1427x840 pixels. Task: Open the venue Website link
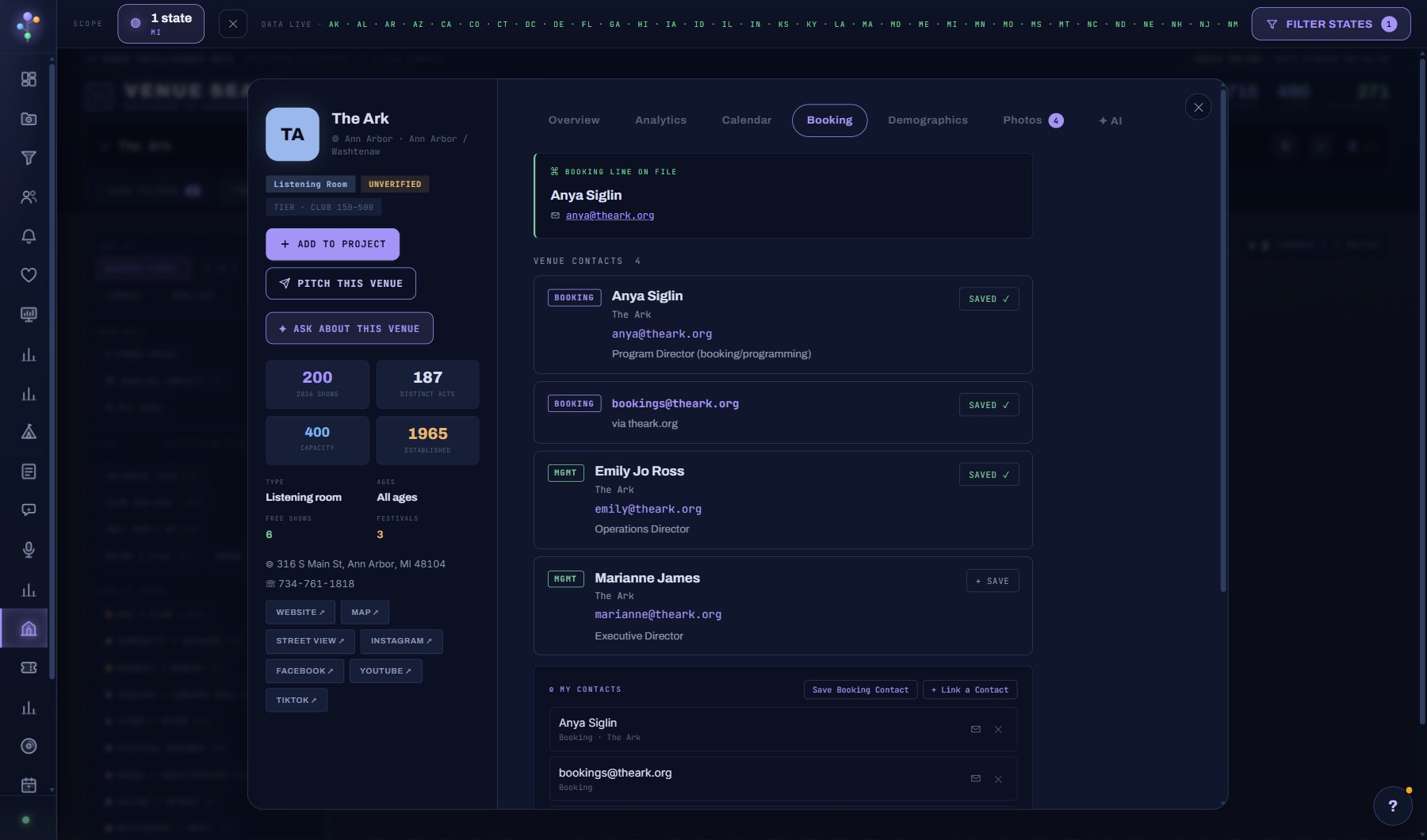300,613
